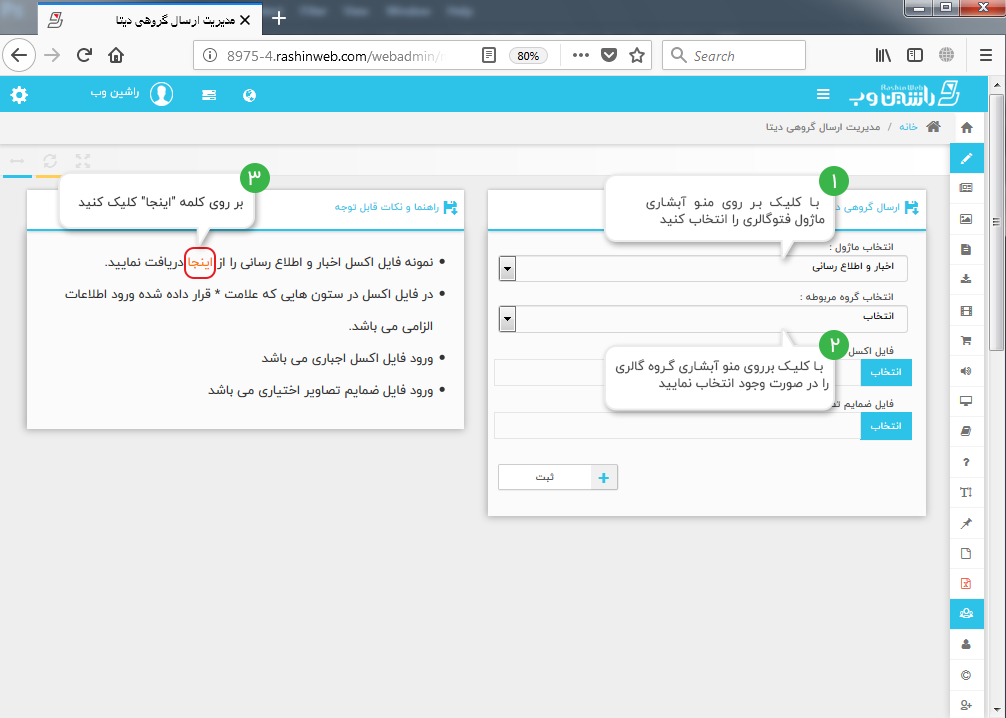Open the copyright icon in sidebar

966,675
